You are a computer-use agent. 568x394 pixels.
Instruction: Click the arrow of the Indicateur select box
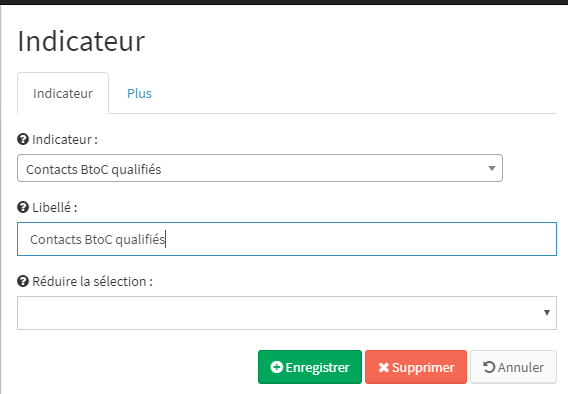492,168
